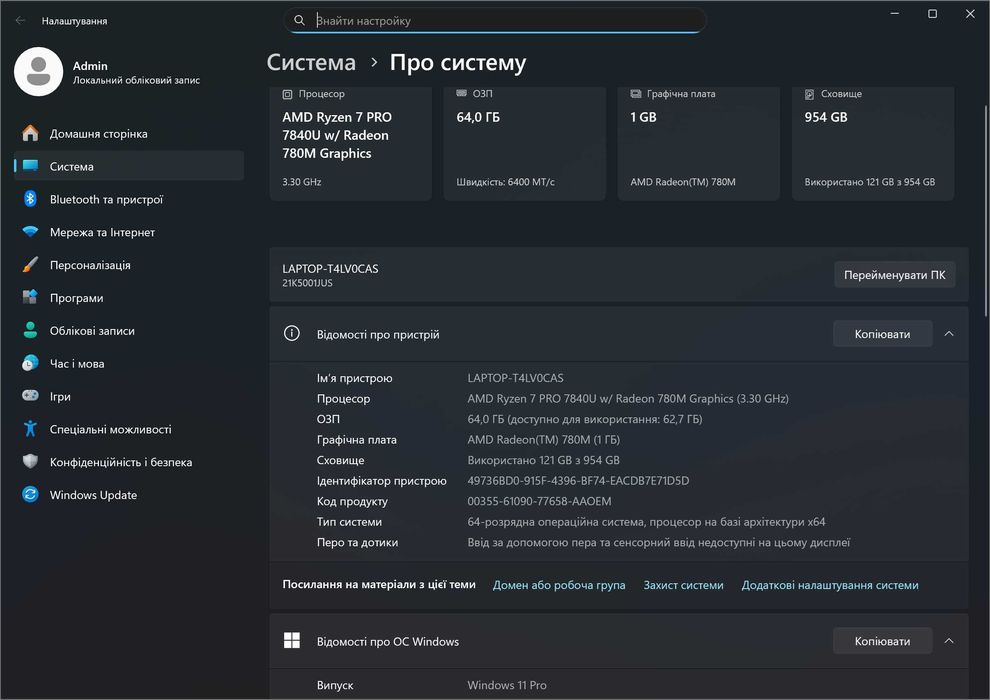Copy Windows info with lower Копіювати button

point(882,641)
